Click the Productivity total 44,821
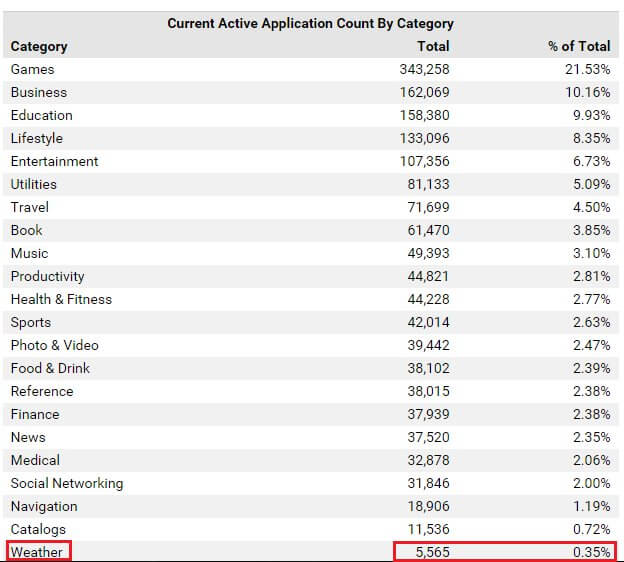Image resolution: width=624 pixels, height=562 pixels. point(428,276)
